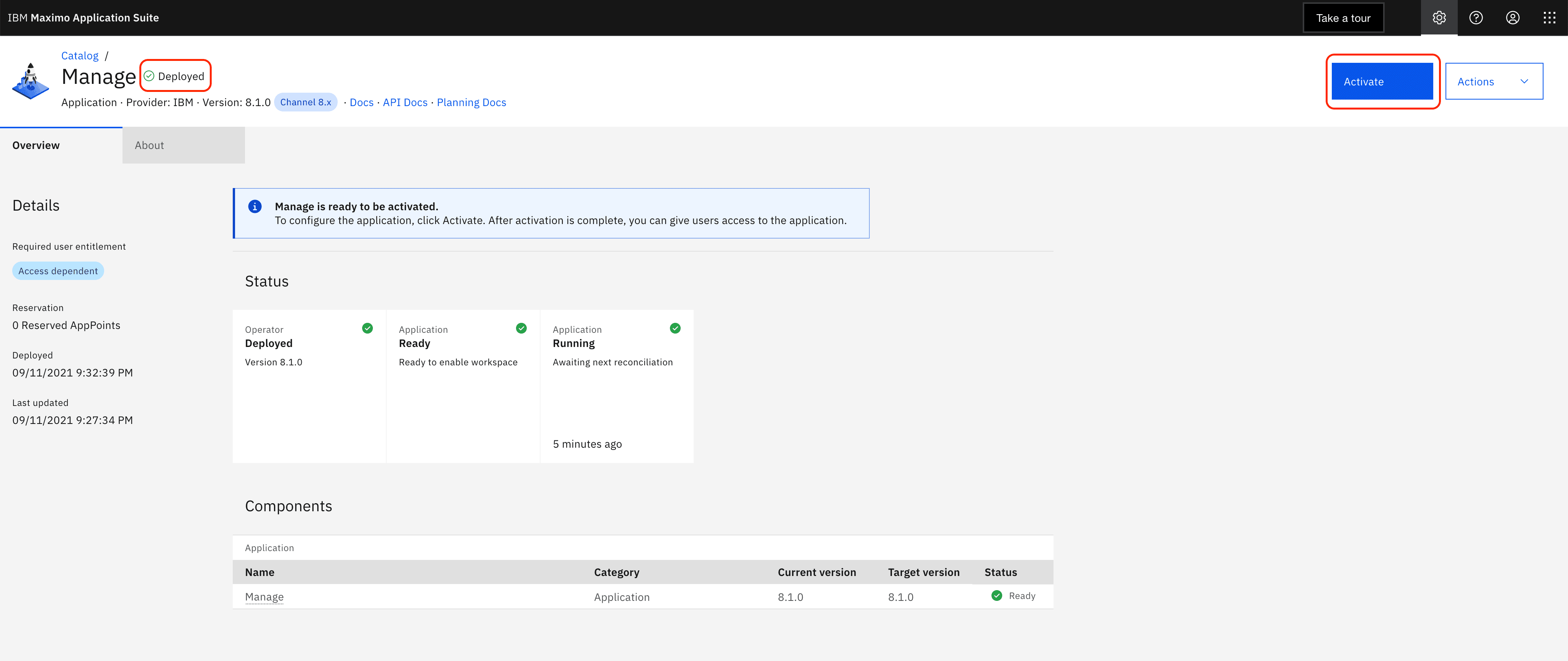Image resolution: width=1568 pixels, height=661 pixels.
Task: Click the green Deployed check icon by Manage
Action: [x=149, y=76]
